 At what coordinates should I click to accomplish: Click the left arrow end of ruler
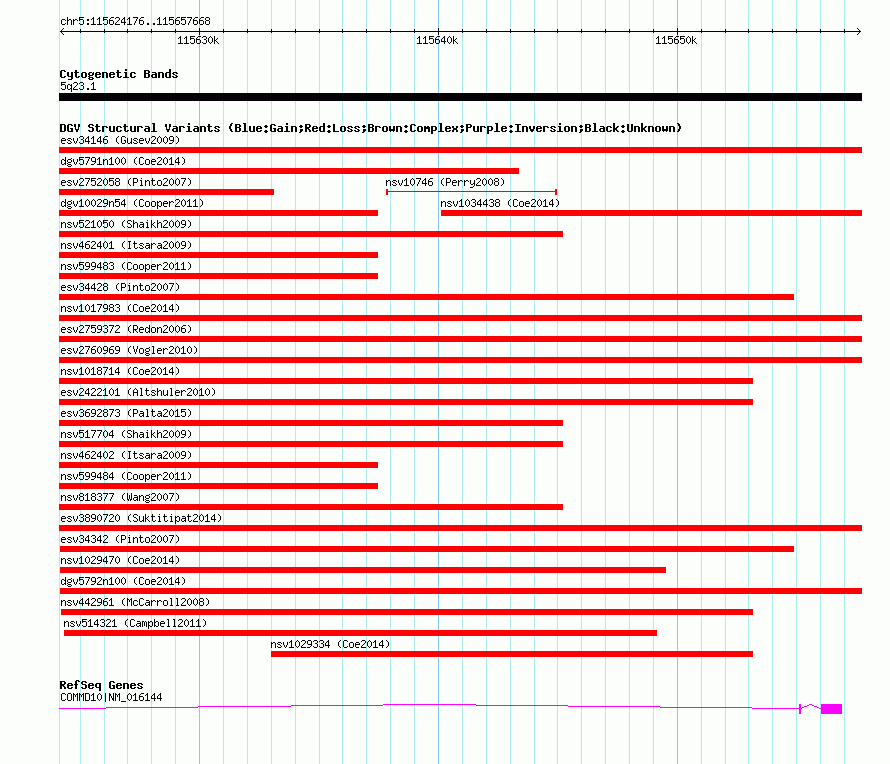pyautogui.click(x=62, y=31)
